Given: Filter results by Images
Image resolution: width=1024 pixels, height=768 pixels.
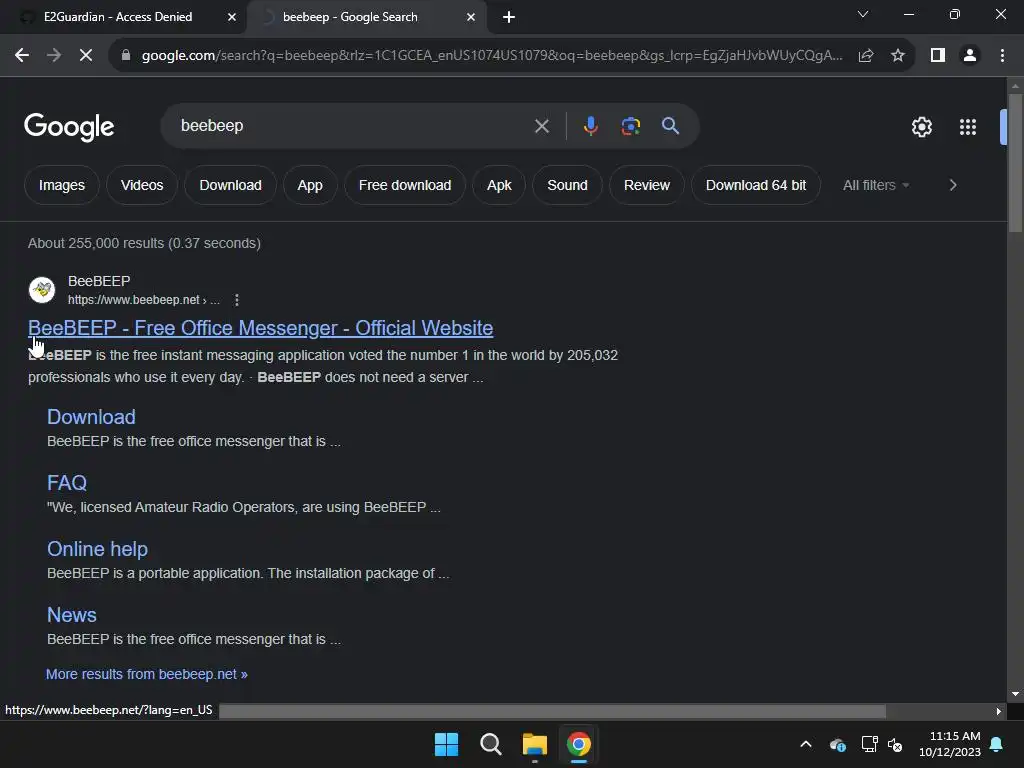Looking at the screenshot, I should click(x=61, y=185).
